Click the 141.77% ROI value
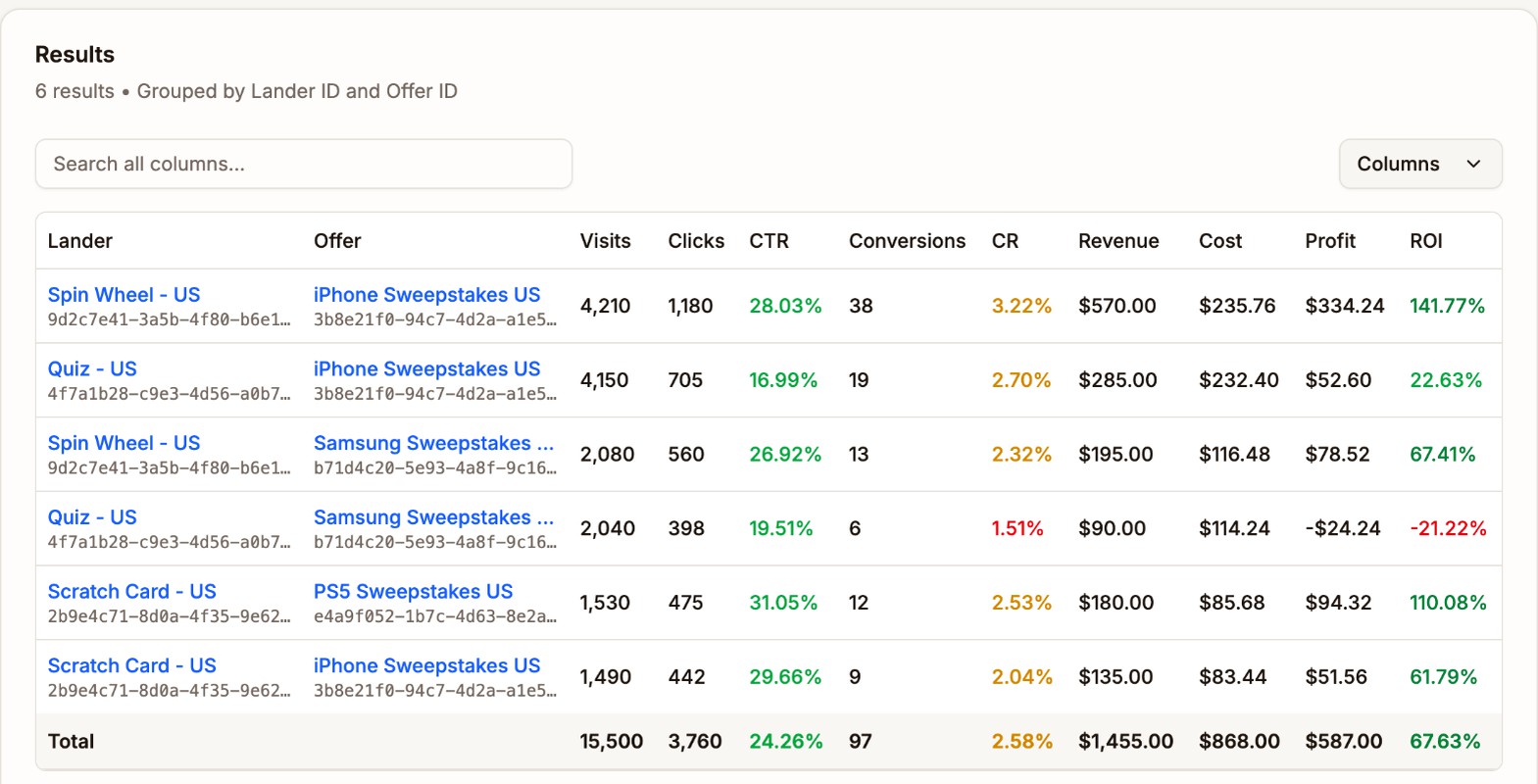This screenshot has width=1538, height=784. pos(1447,306)
